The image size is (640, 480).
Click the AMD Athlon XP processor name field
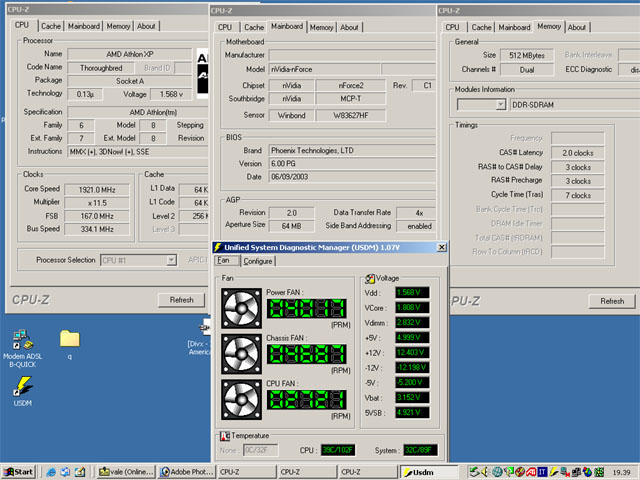click(x=130, y=54)
